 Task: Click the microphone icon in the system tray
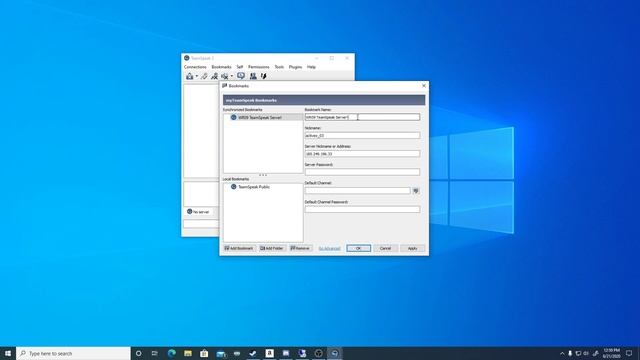pos(570,353)
